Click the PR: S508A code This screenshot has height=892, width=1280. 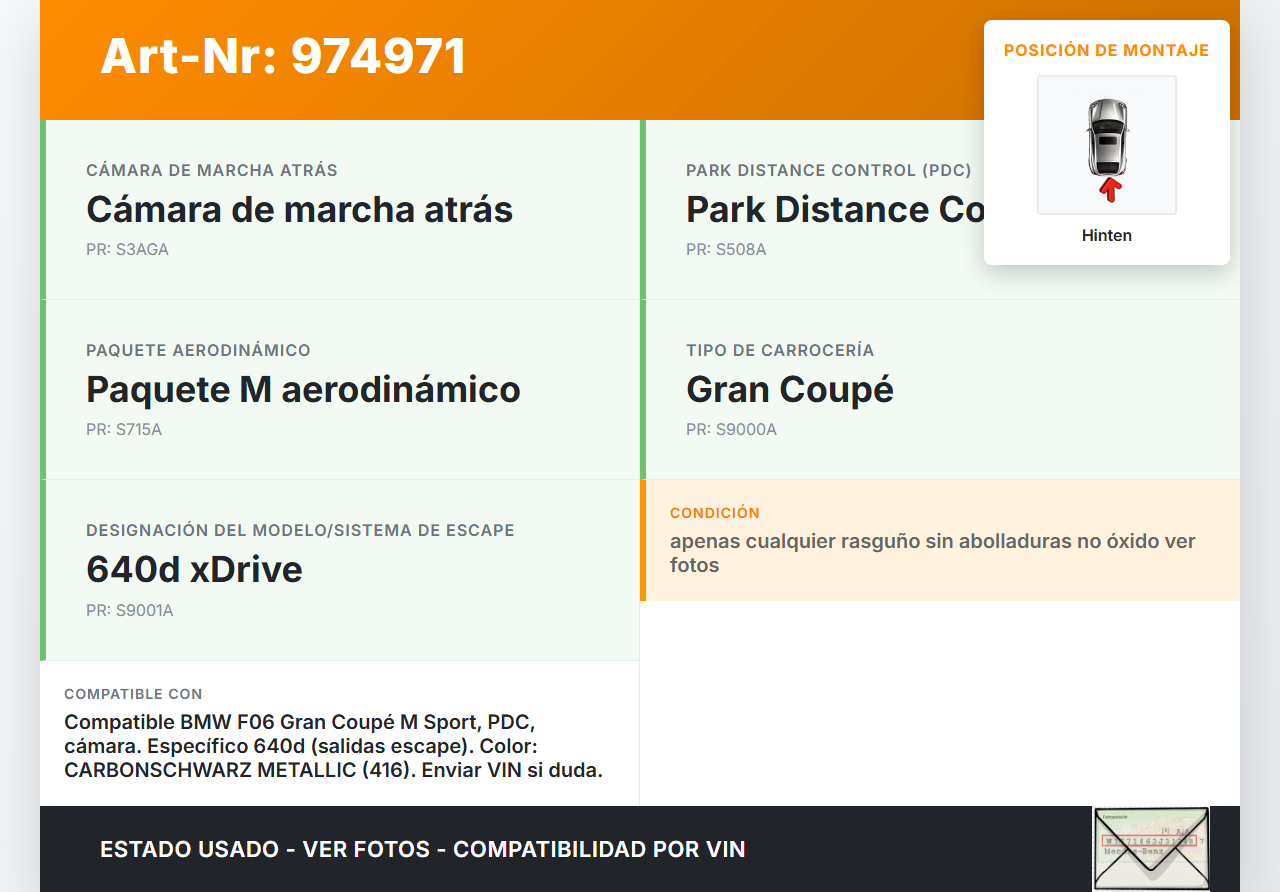(x=726, y=250)
